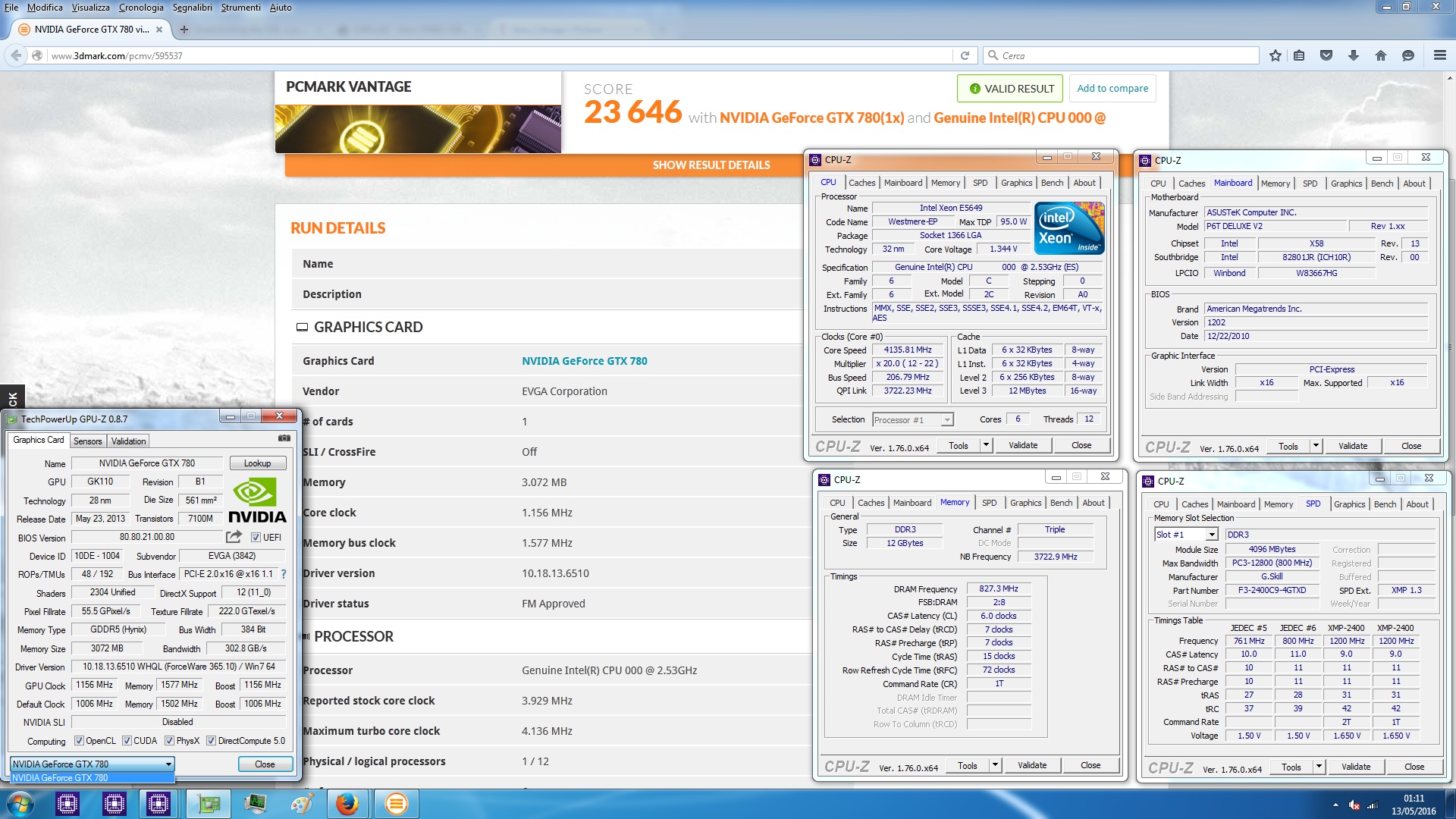This screenshot has width=1456, height=819.
Task: Open Paint from the taskbar
Action: point(302,804)
